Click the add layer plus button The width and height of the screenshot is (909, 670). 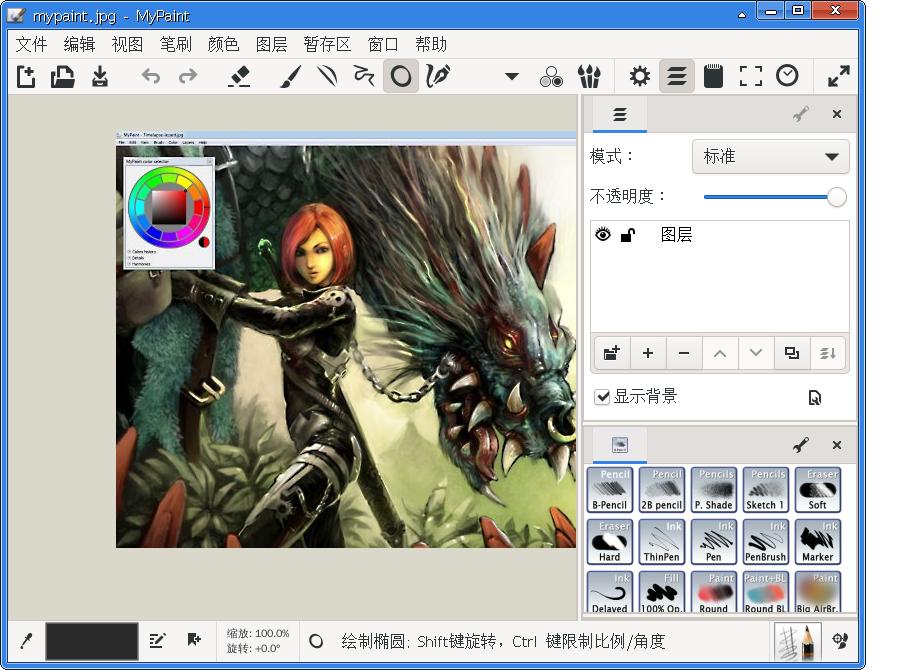(x=647, y=353)
